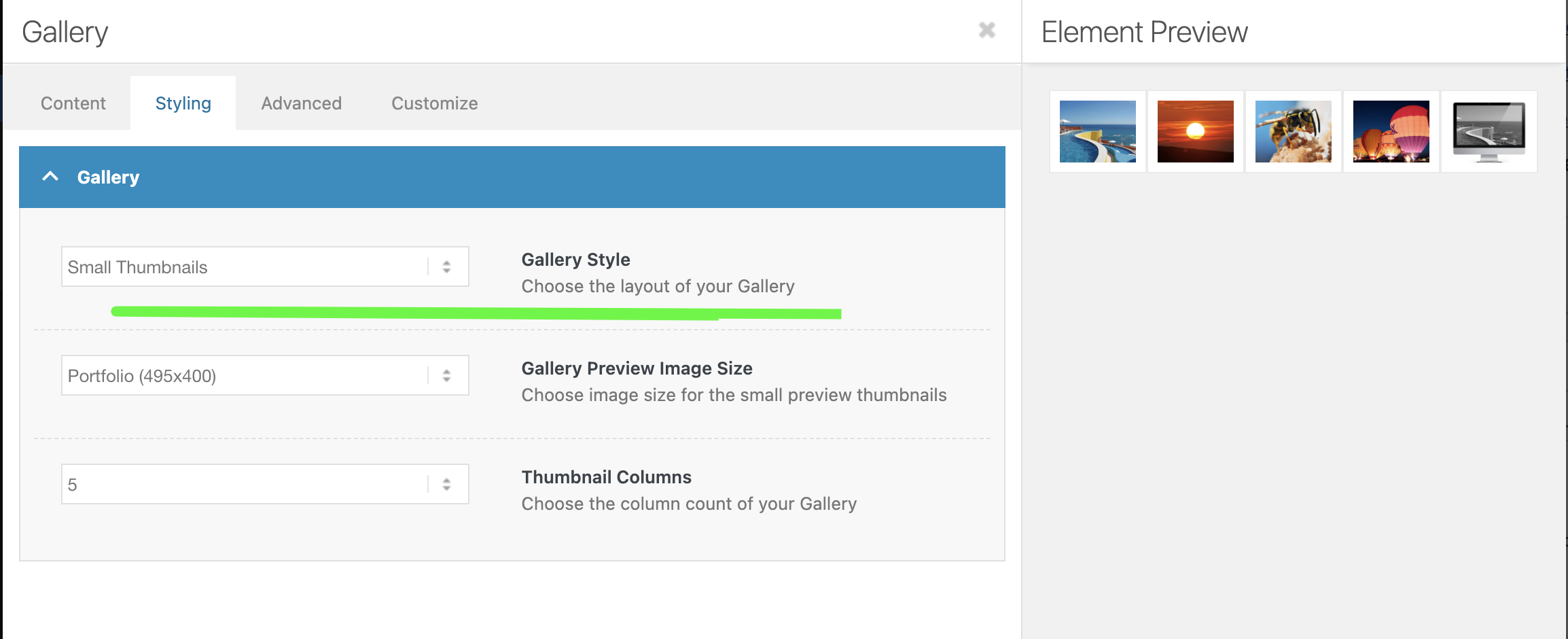The image size is (1568, 639).
Task: Click the swimming pool ocean thumbnail
Action: [1097, 131]
